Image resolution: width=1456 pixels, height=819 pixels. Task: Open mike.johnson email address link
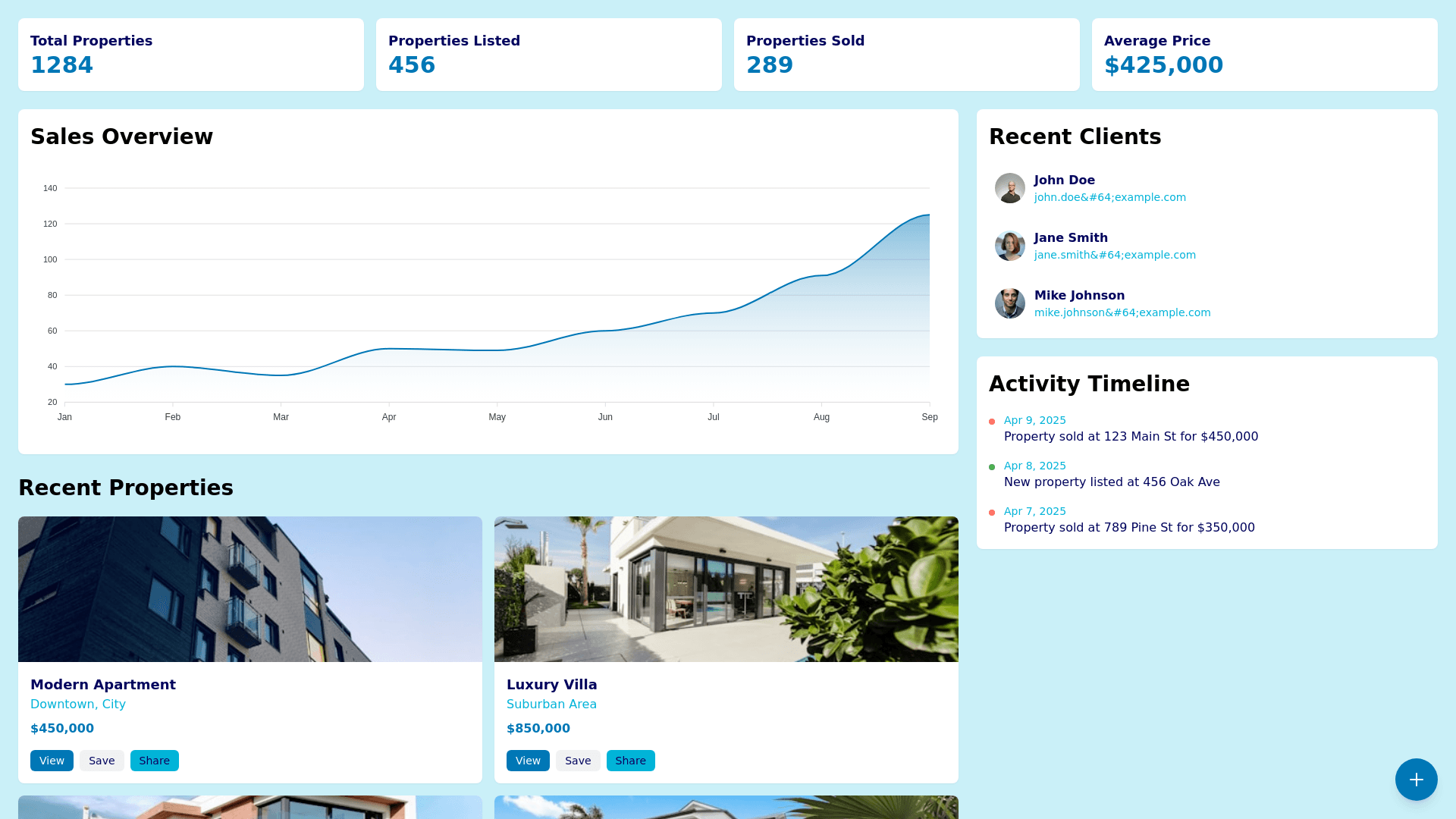(1122, 312)
